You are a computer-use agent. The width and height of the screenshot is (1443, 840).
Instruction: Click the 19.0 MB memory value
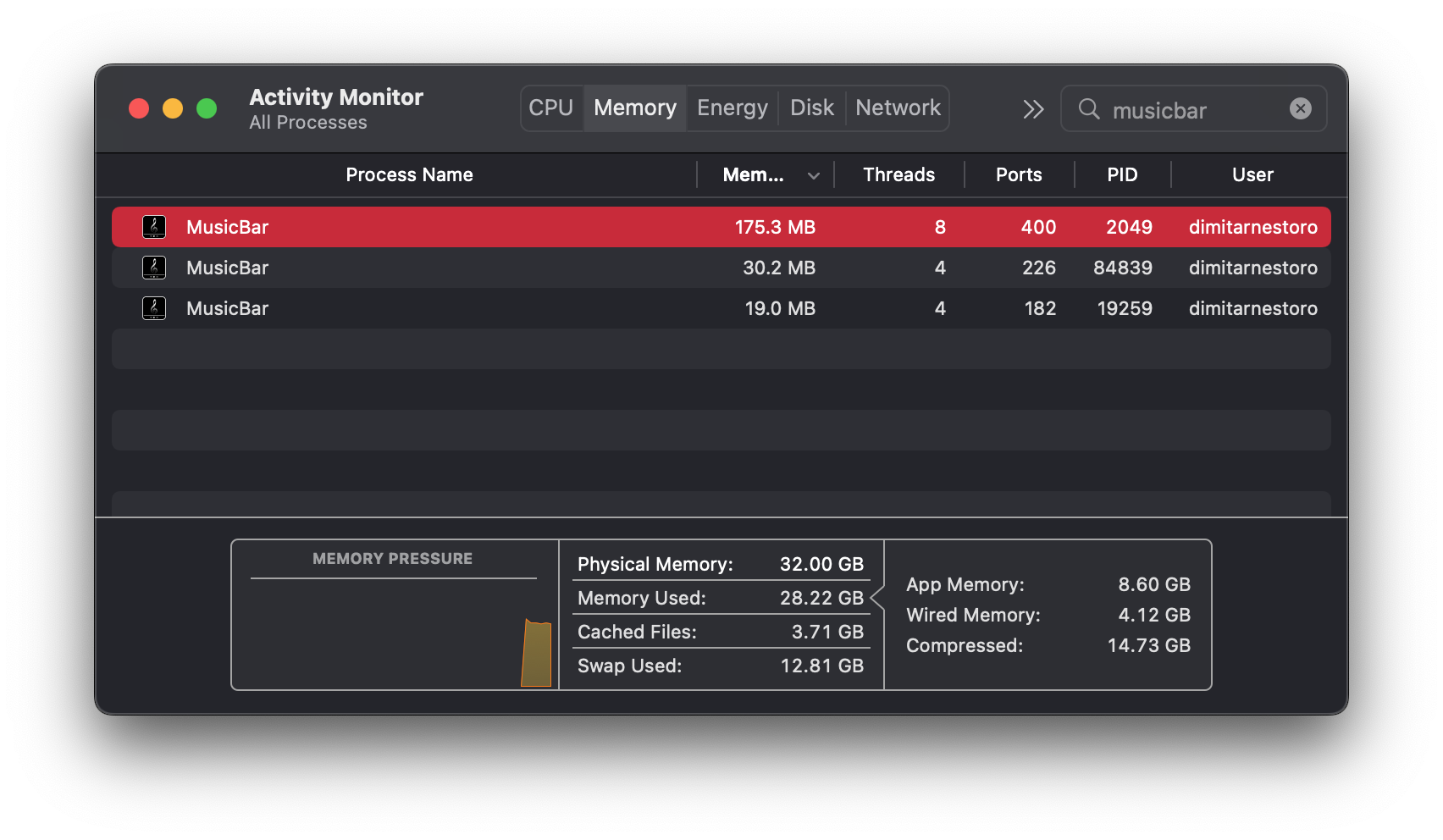(780, 308)
